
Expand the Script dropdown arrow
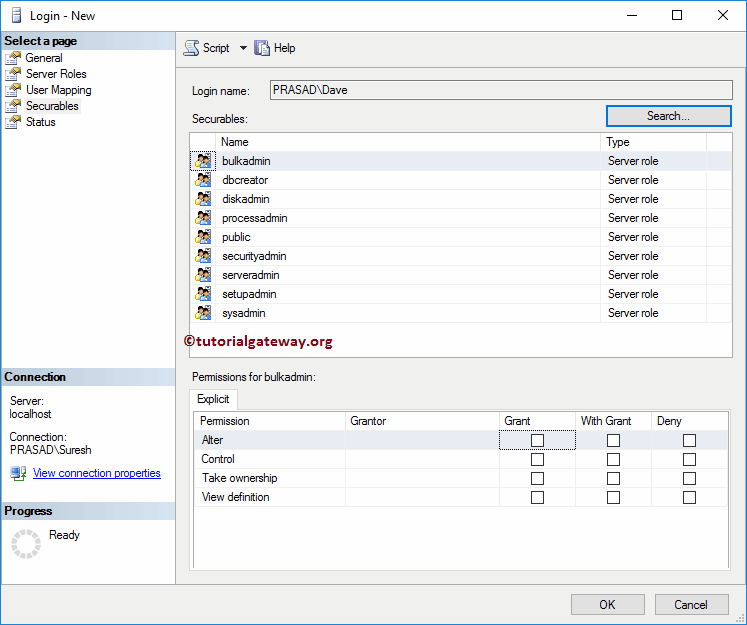tap(243, 48)
